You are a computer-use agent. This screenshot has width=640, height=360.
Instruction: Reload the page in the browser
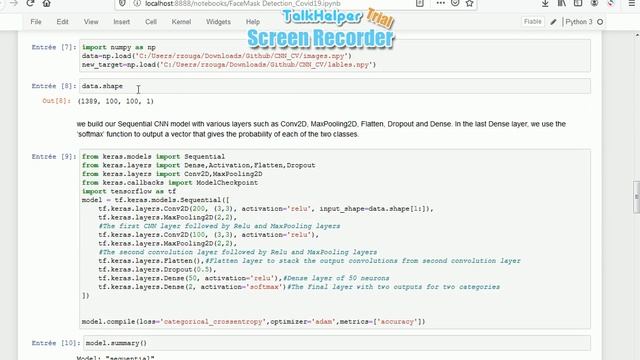click(30, 3)
